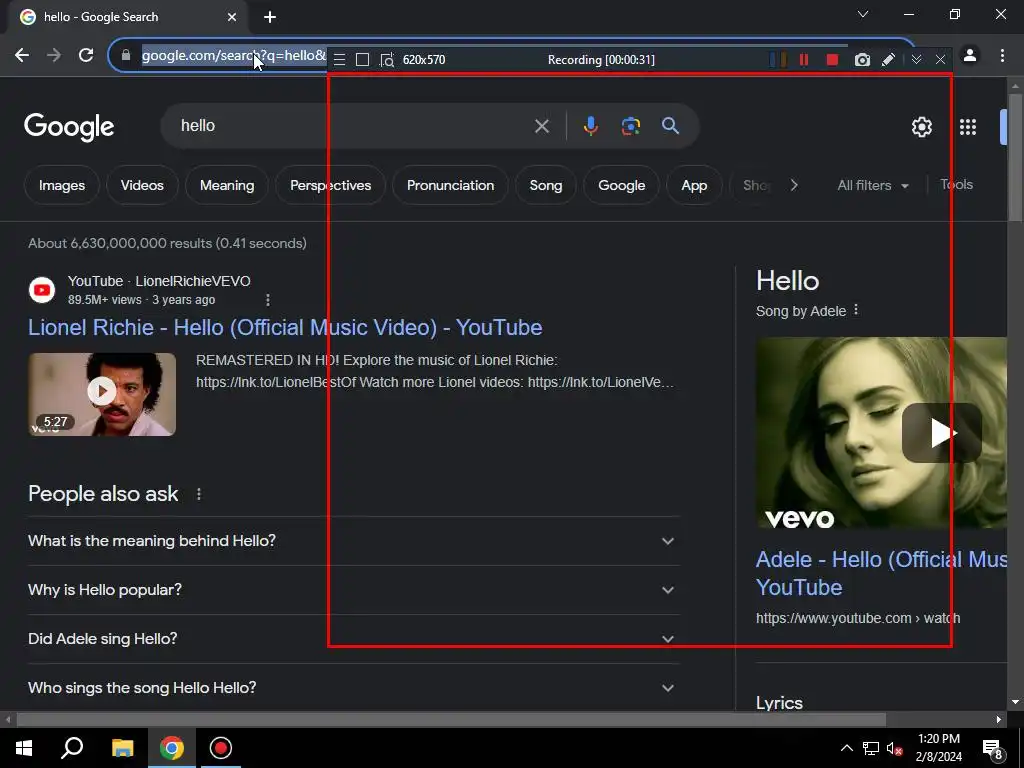
Task: Open Chrome profile avatar
Action: click(970, 56)
